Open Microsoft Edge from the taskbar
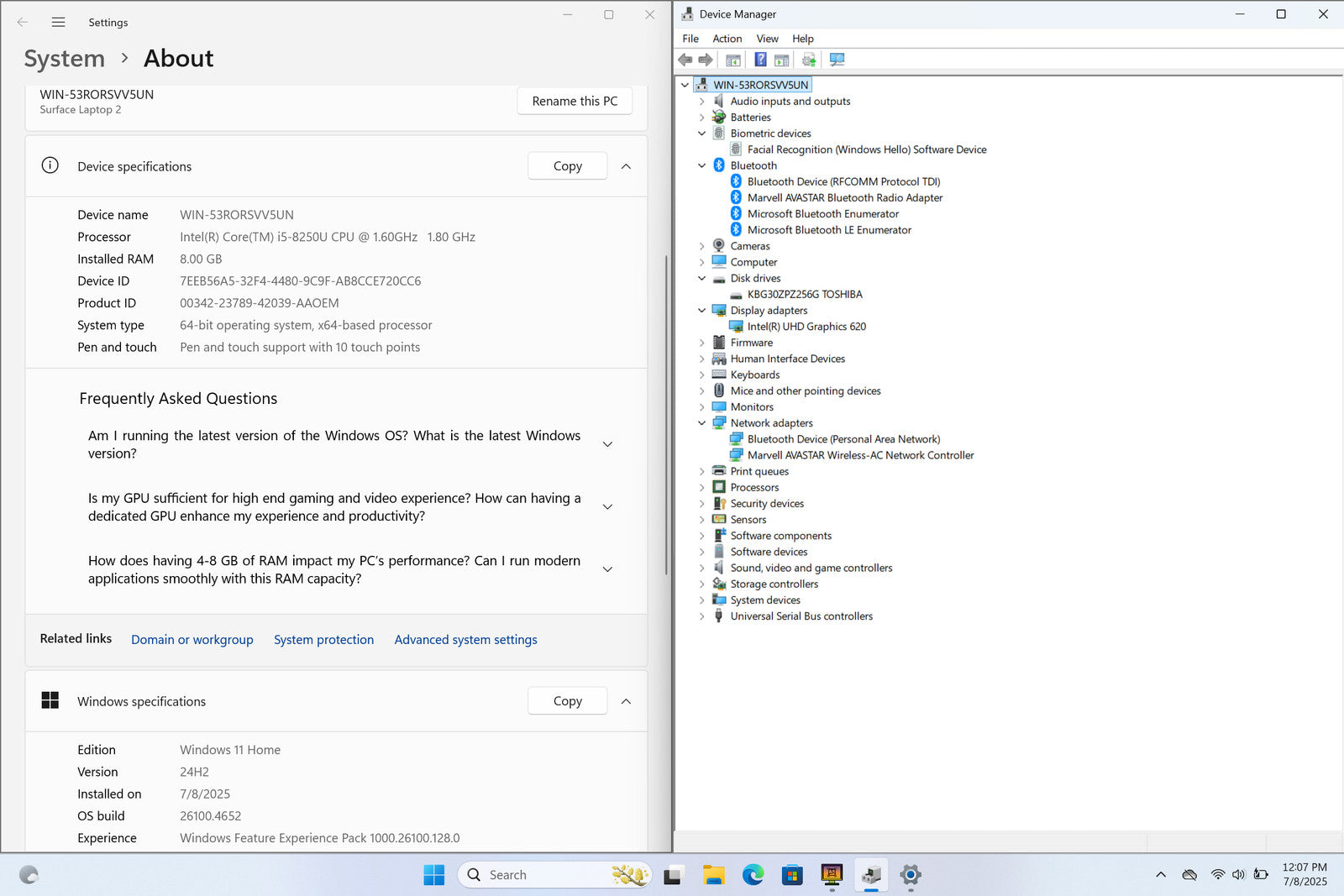 (753, 875)
